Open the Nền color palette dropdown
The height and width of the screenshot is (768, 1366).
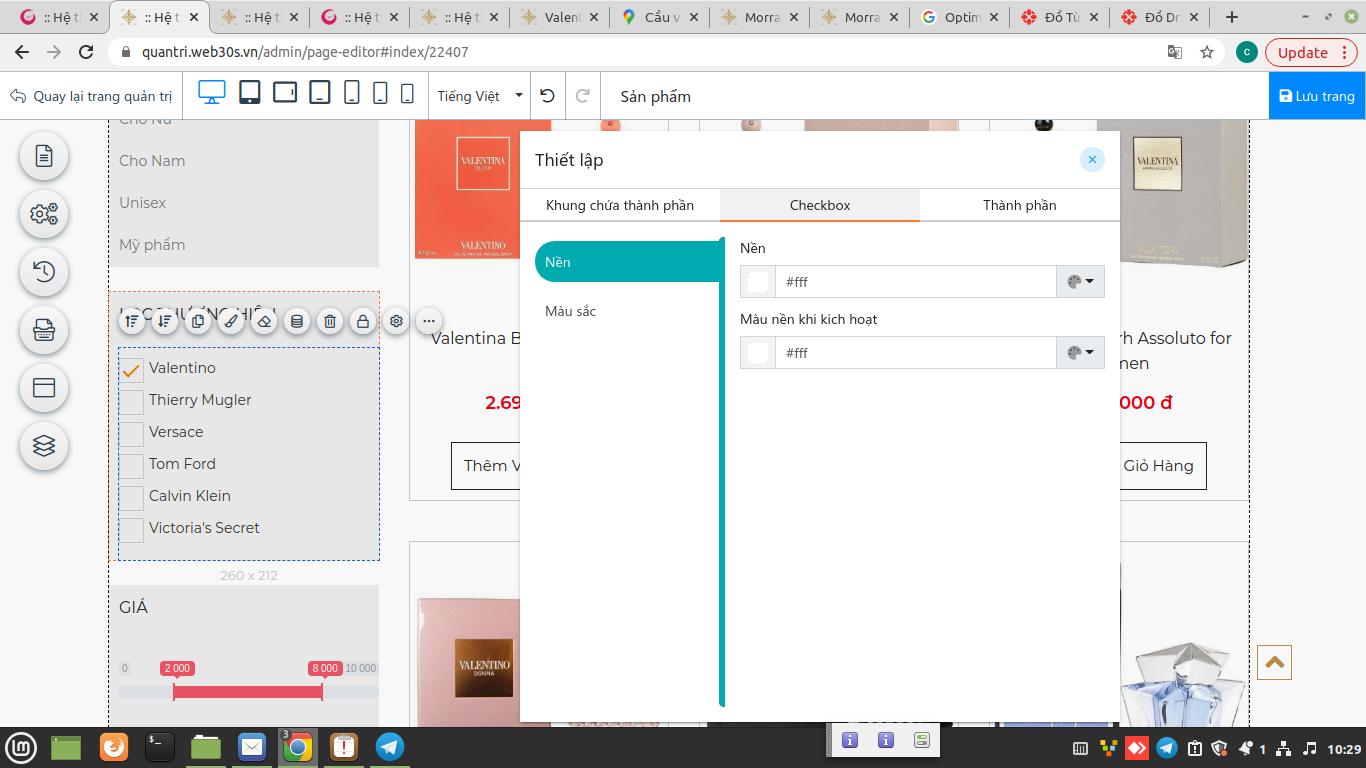[1080, 282]
